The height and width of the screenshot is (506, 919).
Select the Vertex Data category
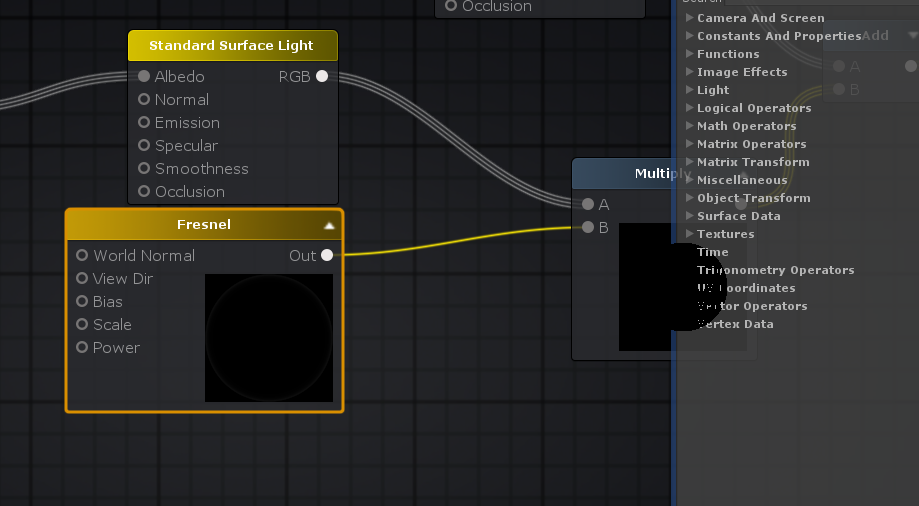[735, 324]
